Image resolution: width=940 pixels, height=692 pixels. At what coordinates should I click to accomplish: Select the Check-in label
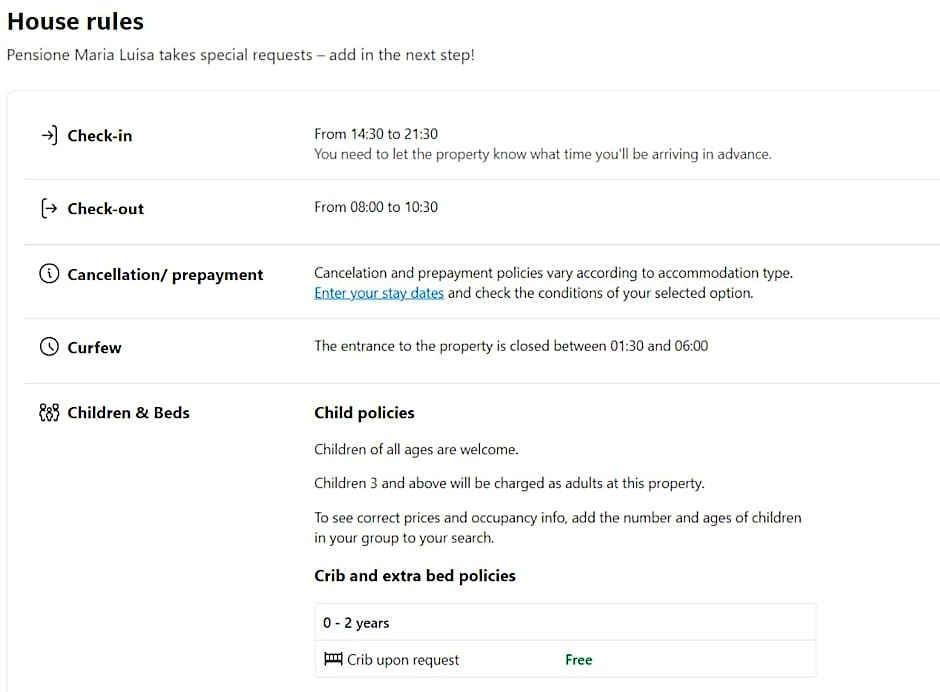[x=99, y=135]
